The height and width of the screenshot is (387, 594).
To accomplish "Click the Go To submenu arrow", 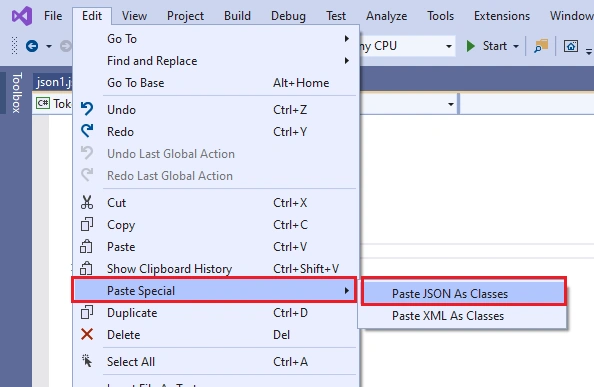I will point(347,39).
